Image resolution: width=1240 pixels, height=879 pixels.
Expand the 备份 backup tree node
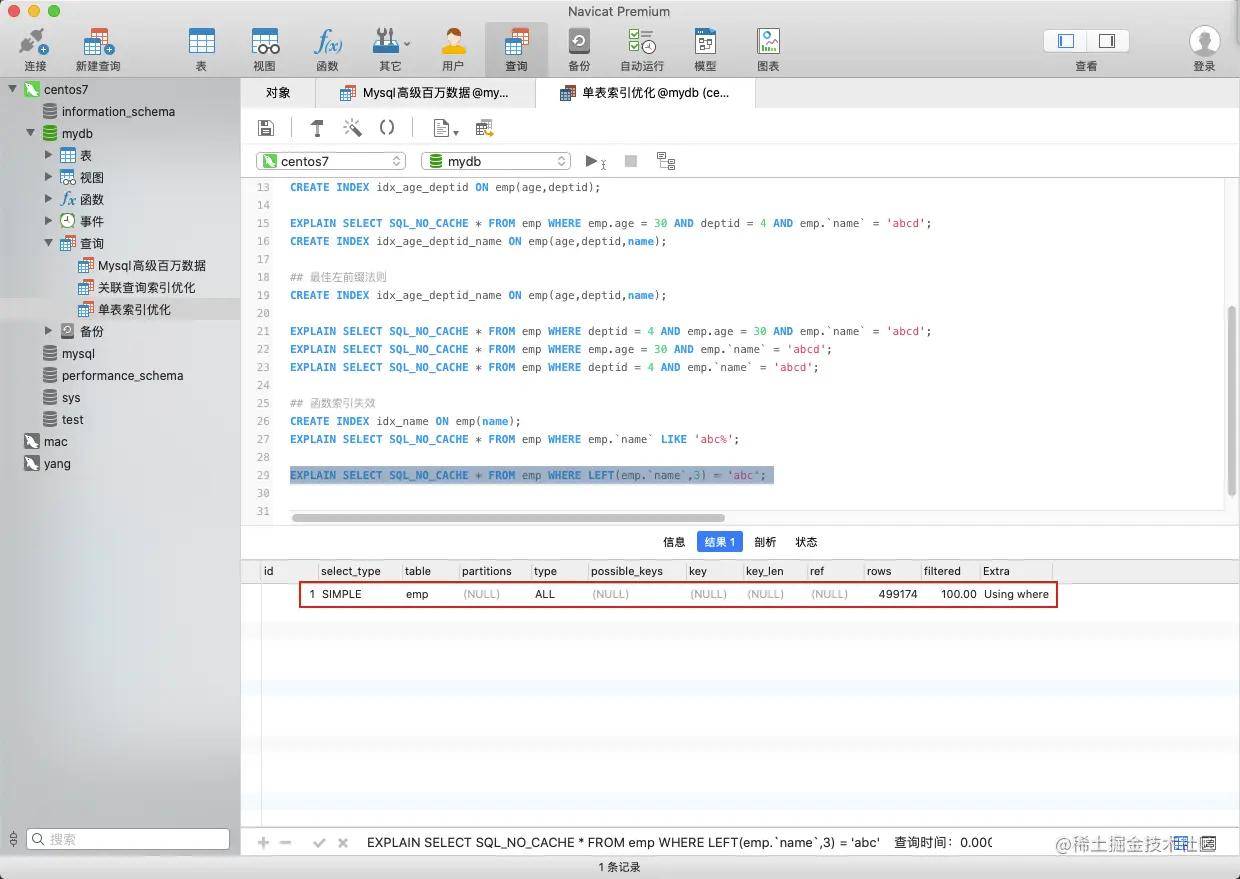click(x=49, y=331)
